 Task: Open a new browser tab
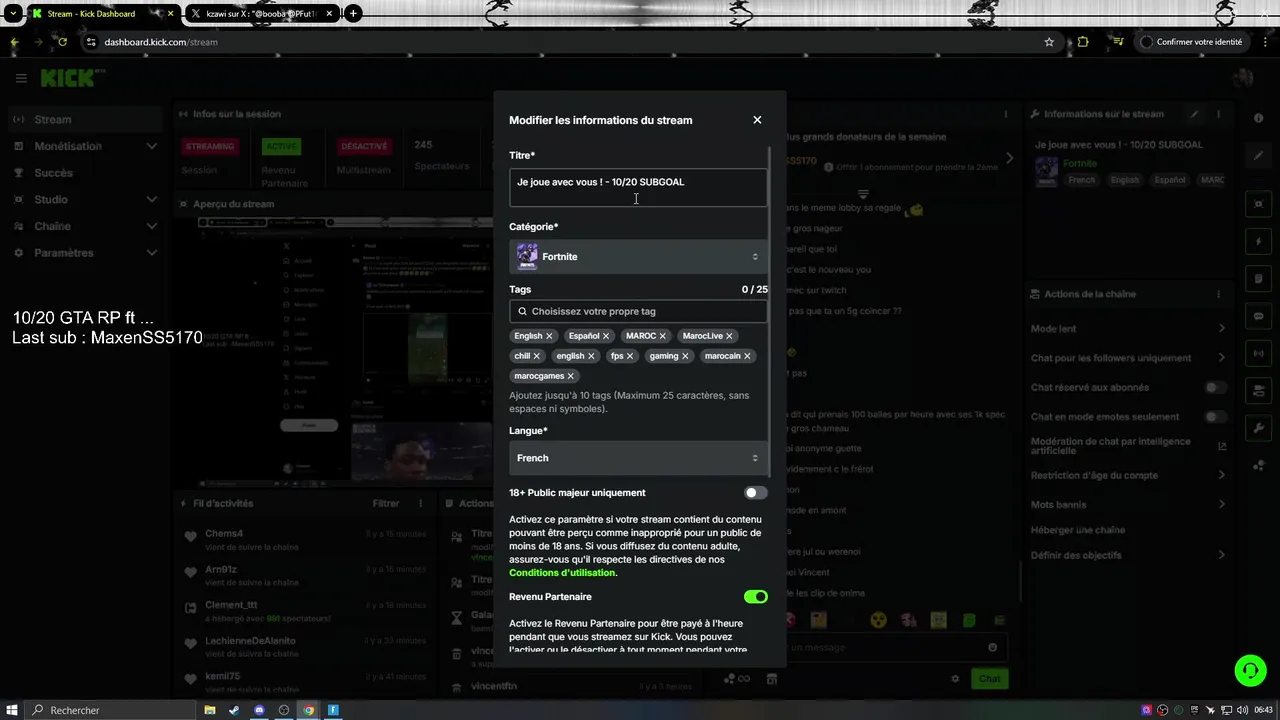click(x=353, y=14)
